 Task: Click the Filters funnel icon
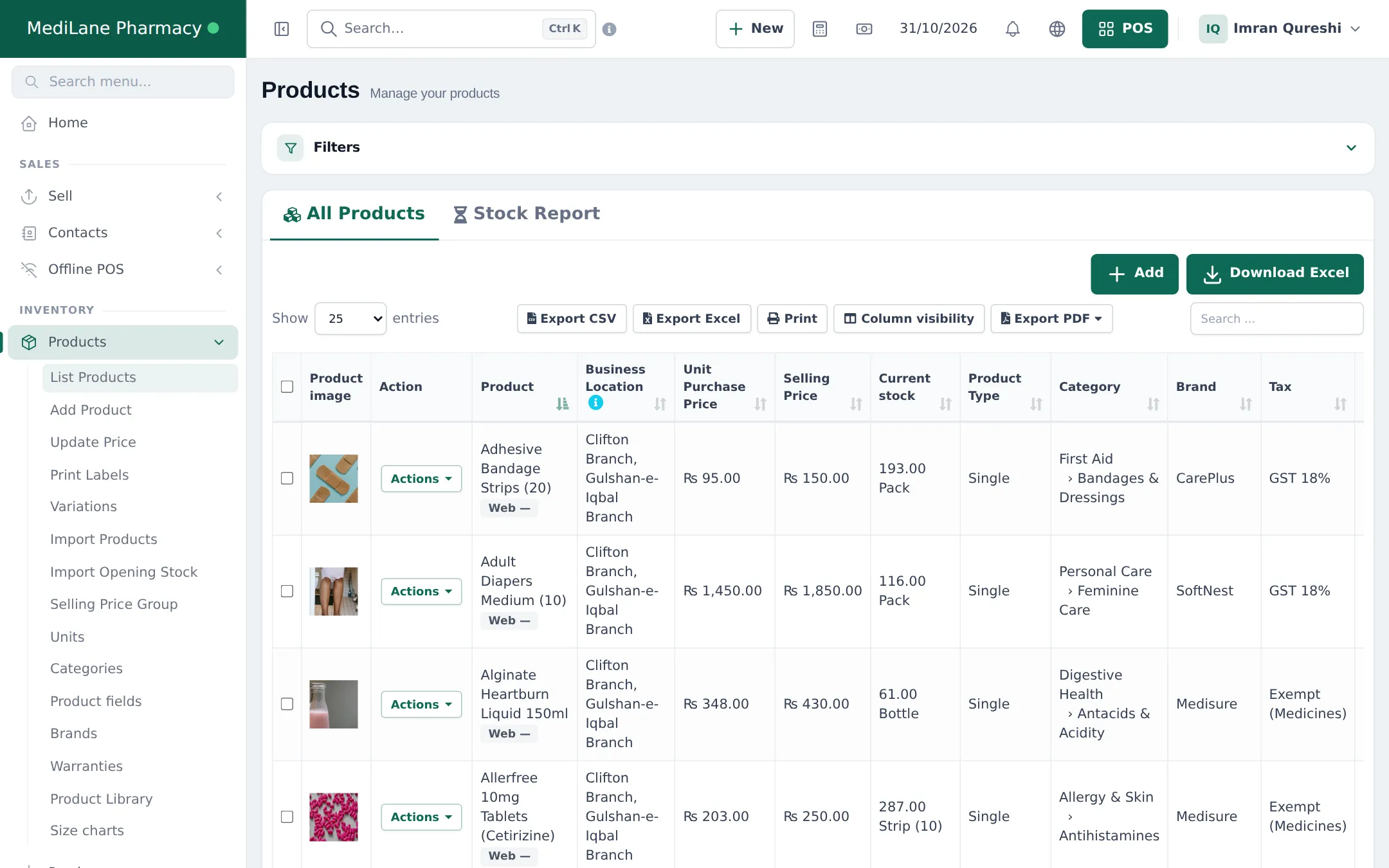(x=291, y=148)
